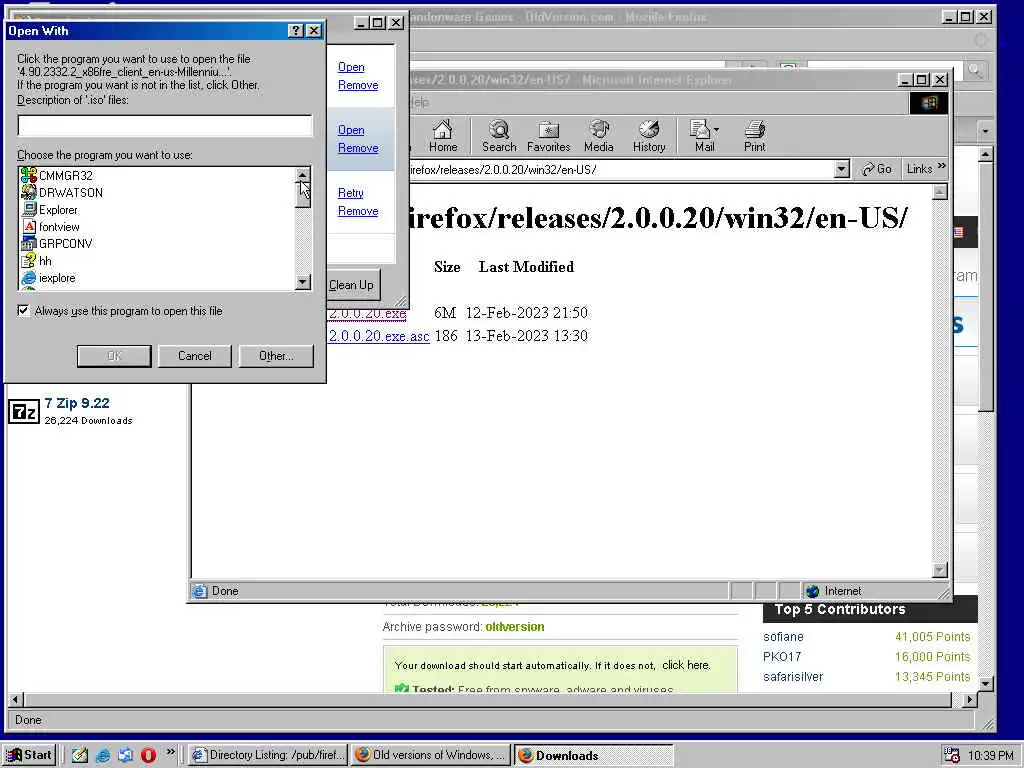Click the Firefox search magnifier icon
Viewport: 1024px width, 768px height.
(x=976, y=70)
